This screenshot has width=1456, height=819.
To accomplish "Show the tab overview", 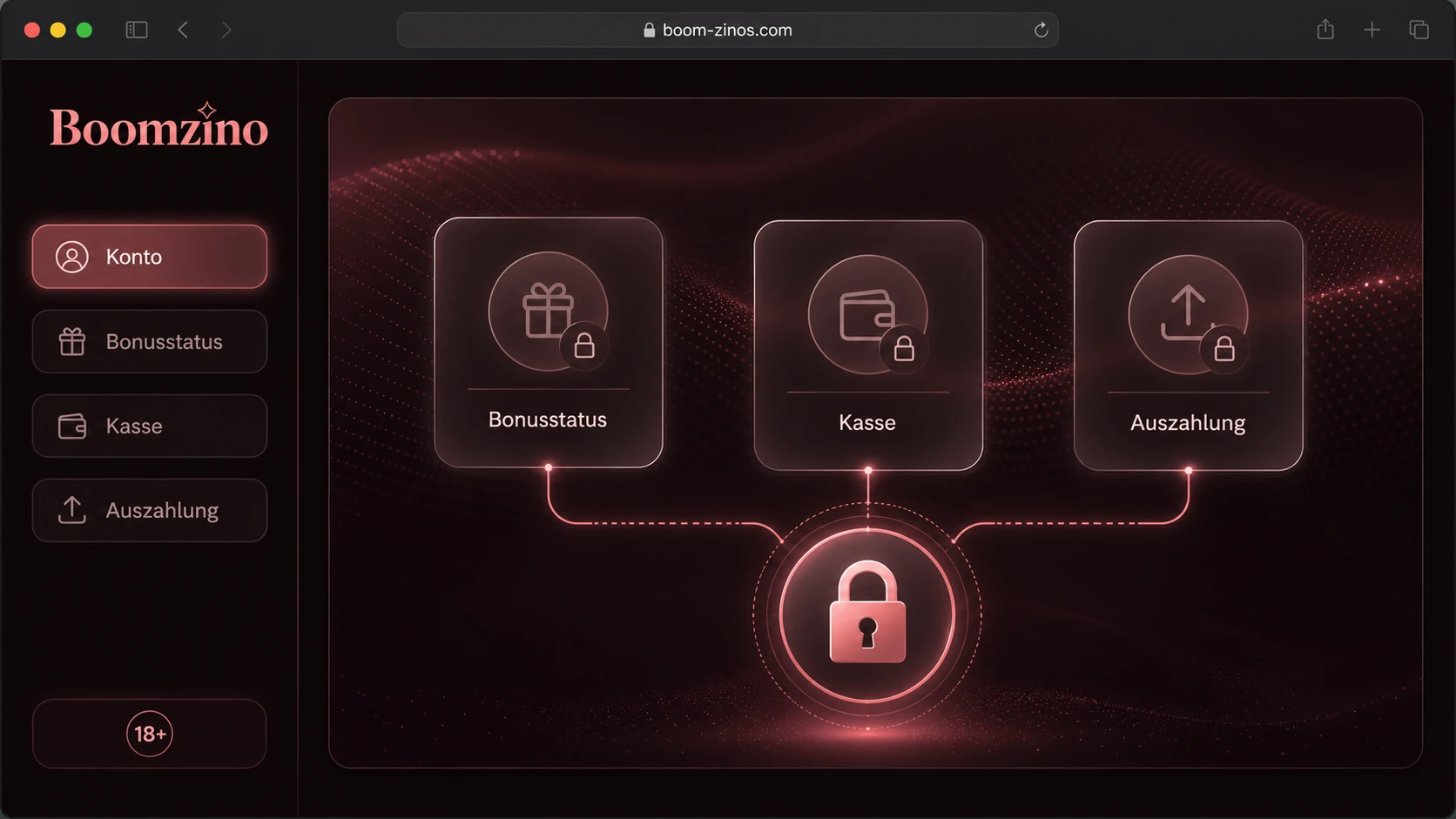I will (x=1419, y=30).
